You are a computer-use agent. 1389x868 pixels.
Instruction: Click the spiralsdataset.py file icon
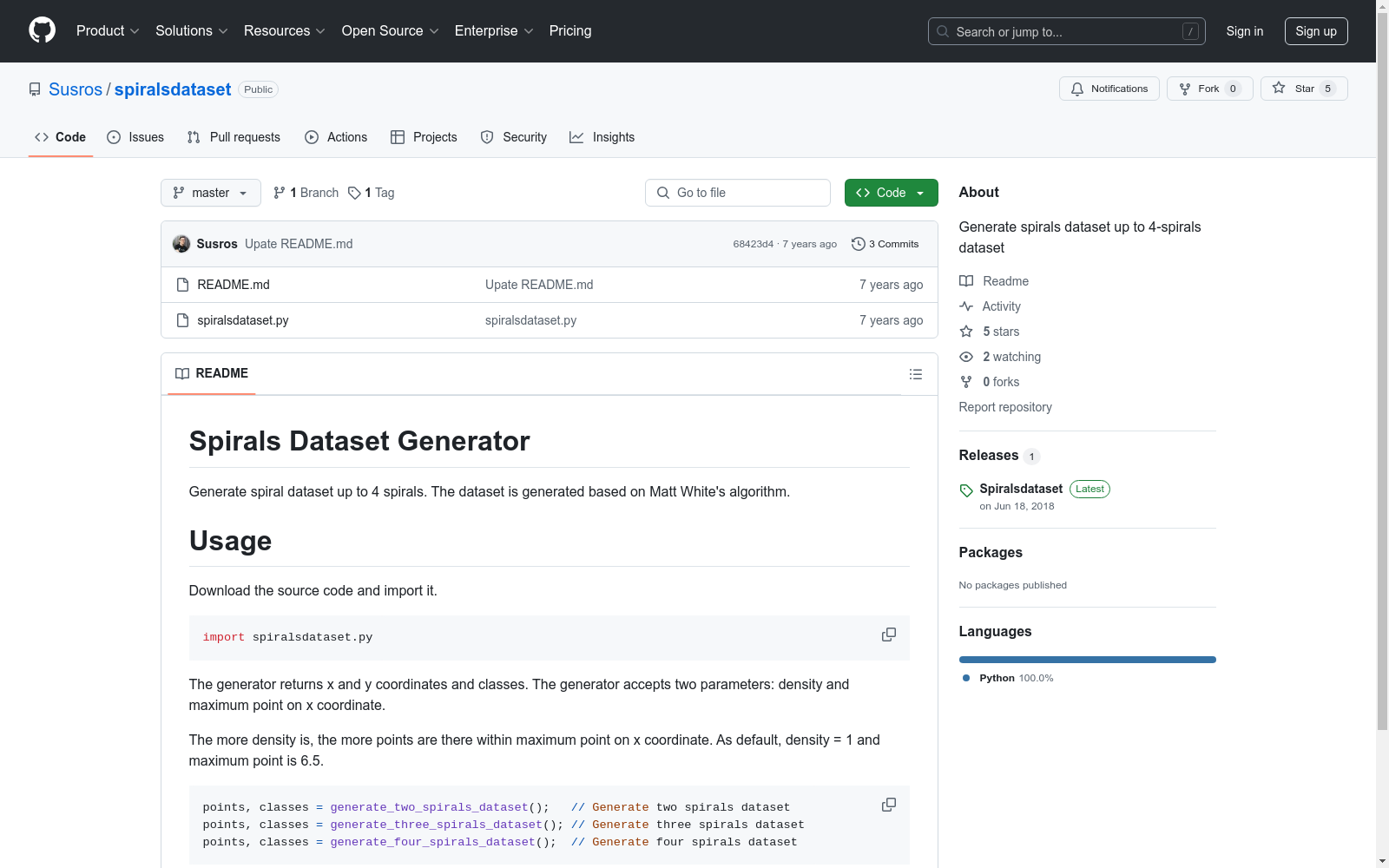(182, 320)
